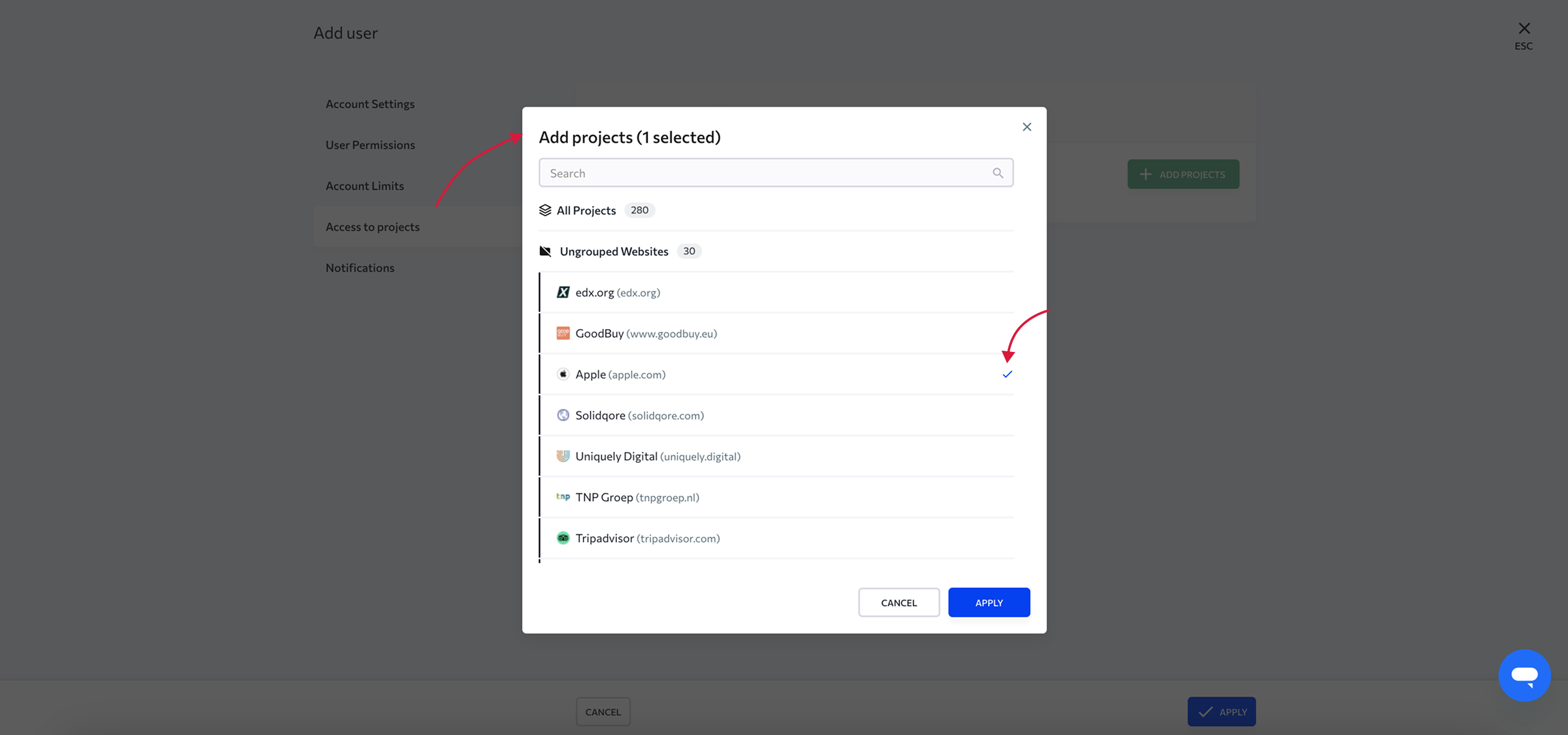Open the Account Settings section
The height and width of the screenshot is (735, 1568).
(369, 104)
